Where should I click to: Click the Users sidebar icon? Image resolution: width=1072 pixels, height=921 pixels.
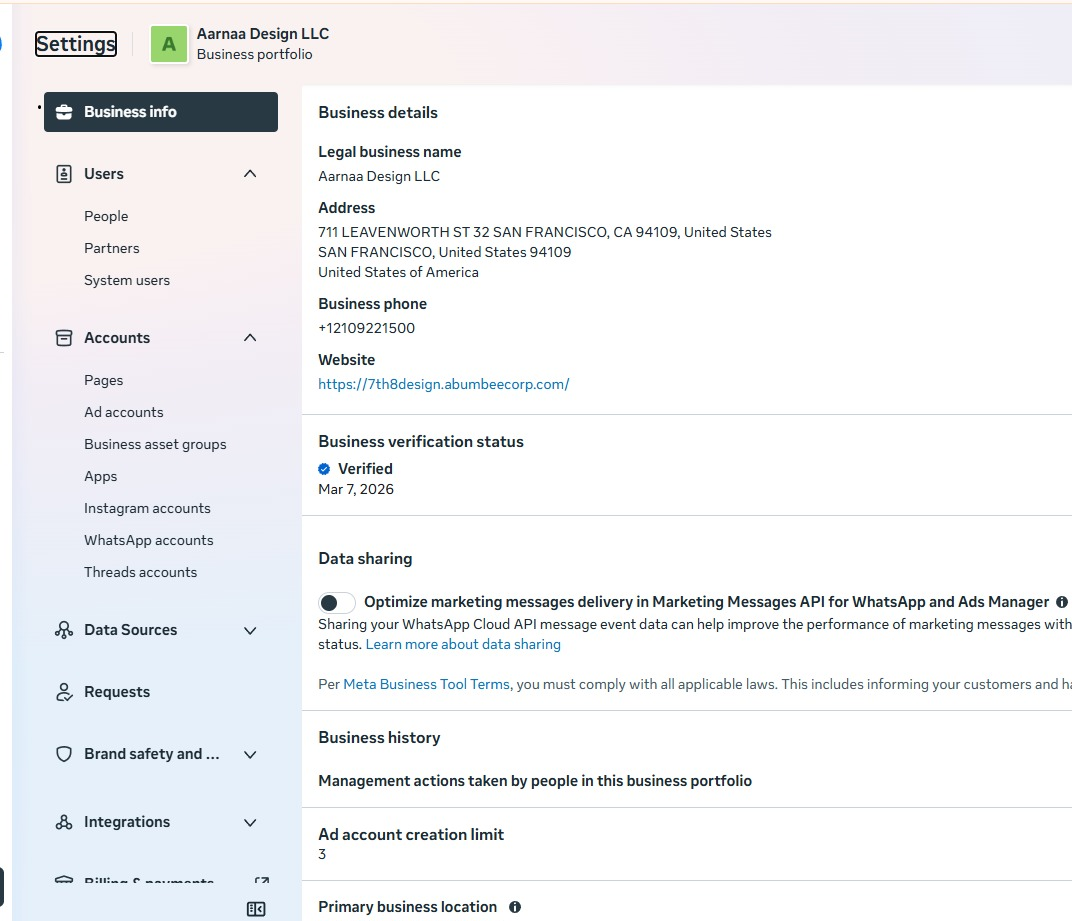64,174
